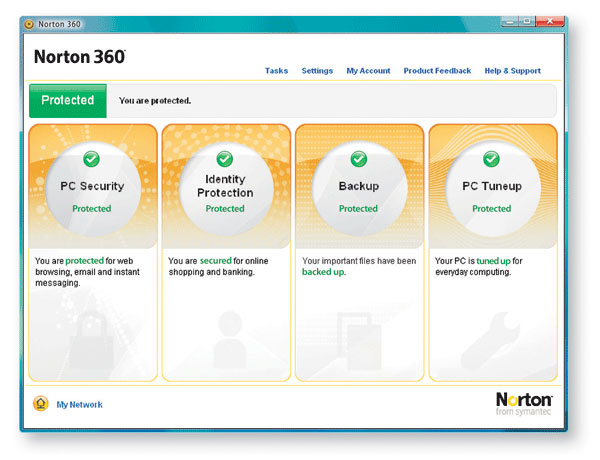Open the My Network link
This screenshot has height=460, width=600.
pyautogui.click(x=79, y=405)
